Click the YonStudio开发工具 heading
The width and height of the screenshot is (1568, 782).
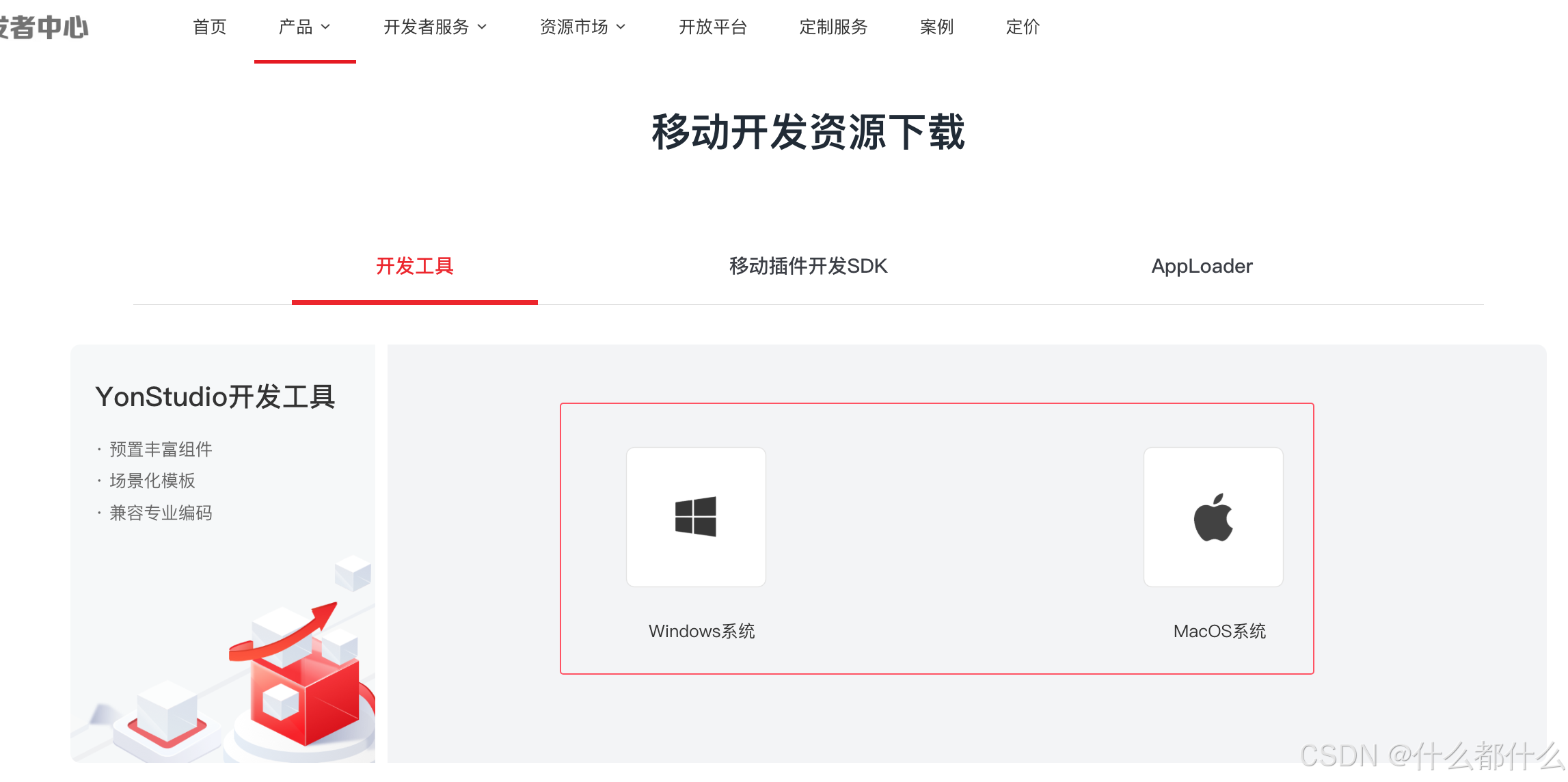click(215, 396)
